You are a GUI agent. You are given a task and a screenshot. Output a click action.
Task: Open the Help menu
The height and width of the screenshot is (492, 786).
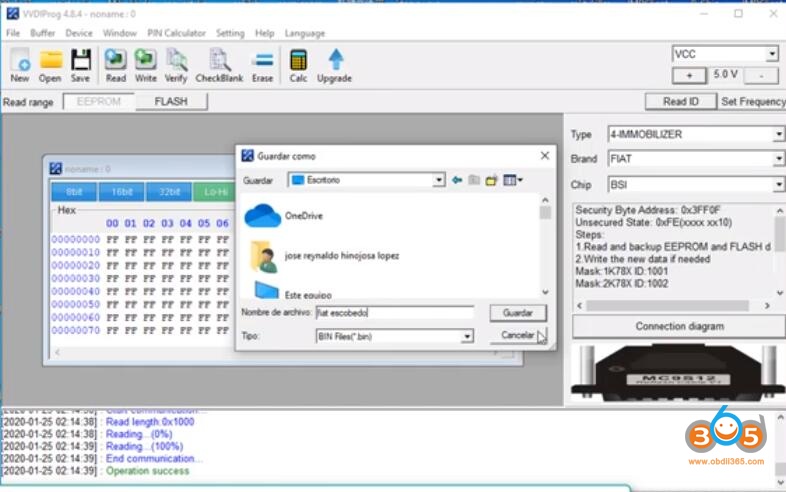coord(265,33)
